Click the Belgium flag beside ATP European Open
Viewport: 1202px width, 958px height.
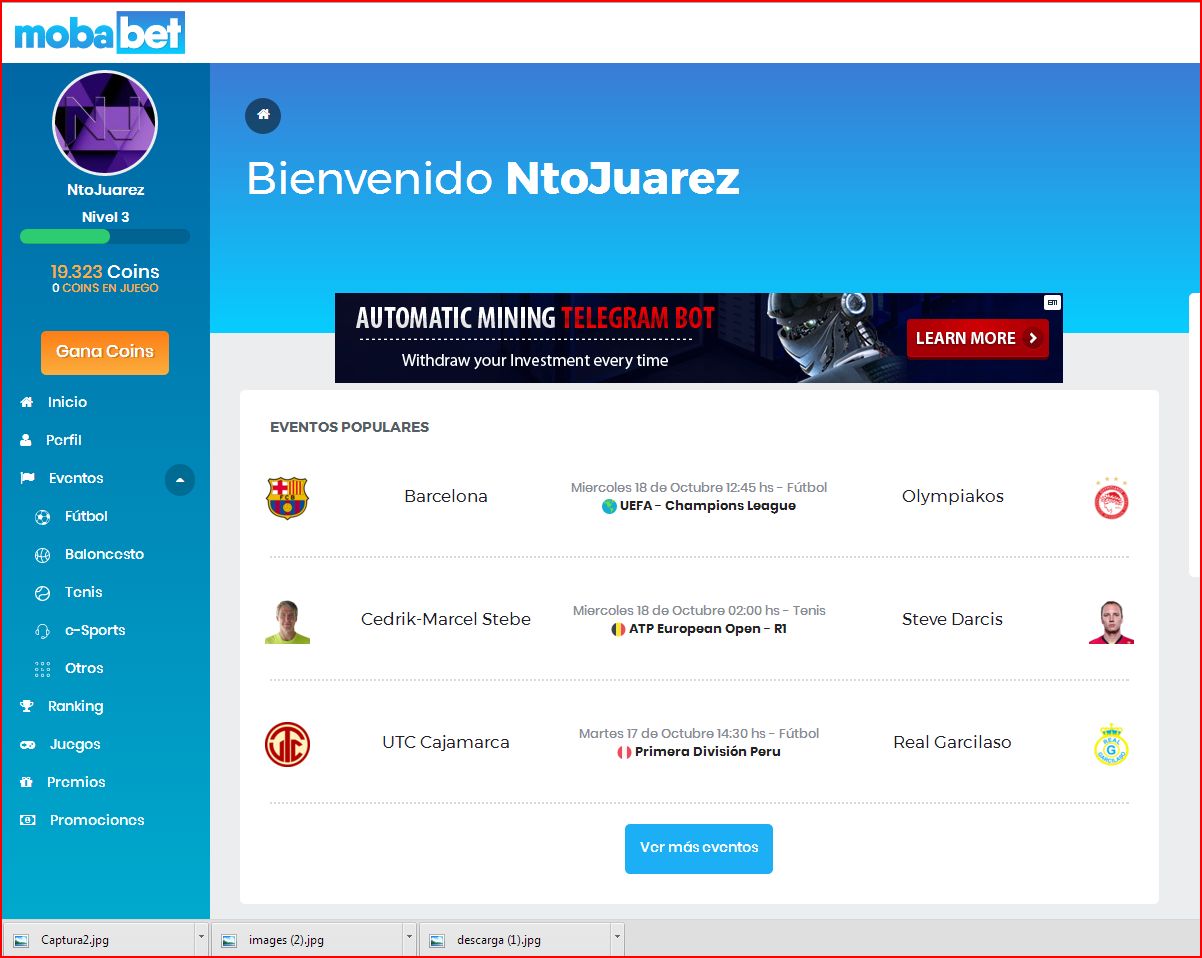coord(618,629)
